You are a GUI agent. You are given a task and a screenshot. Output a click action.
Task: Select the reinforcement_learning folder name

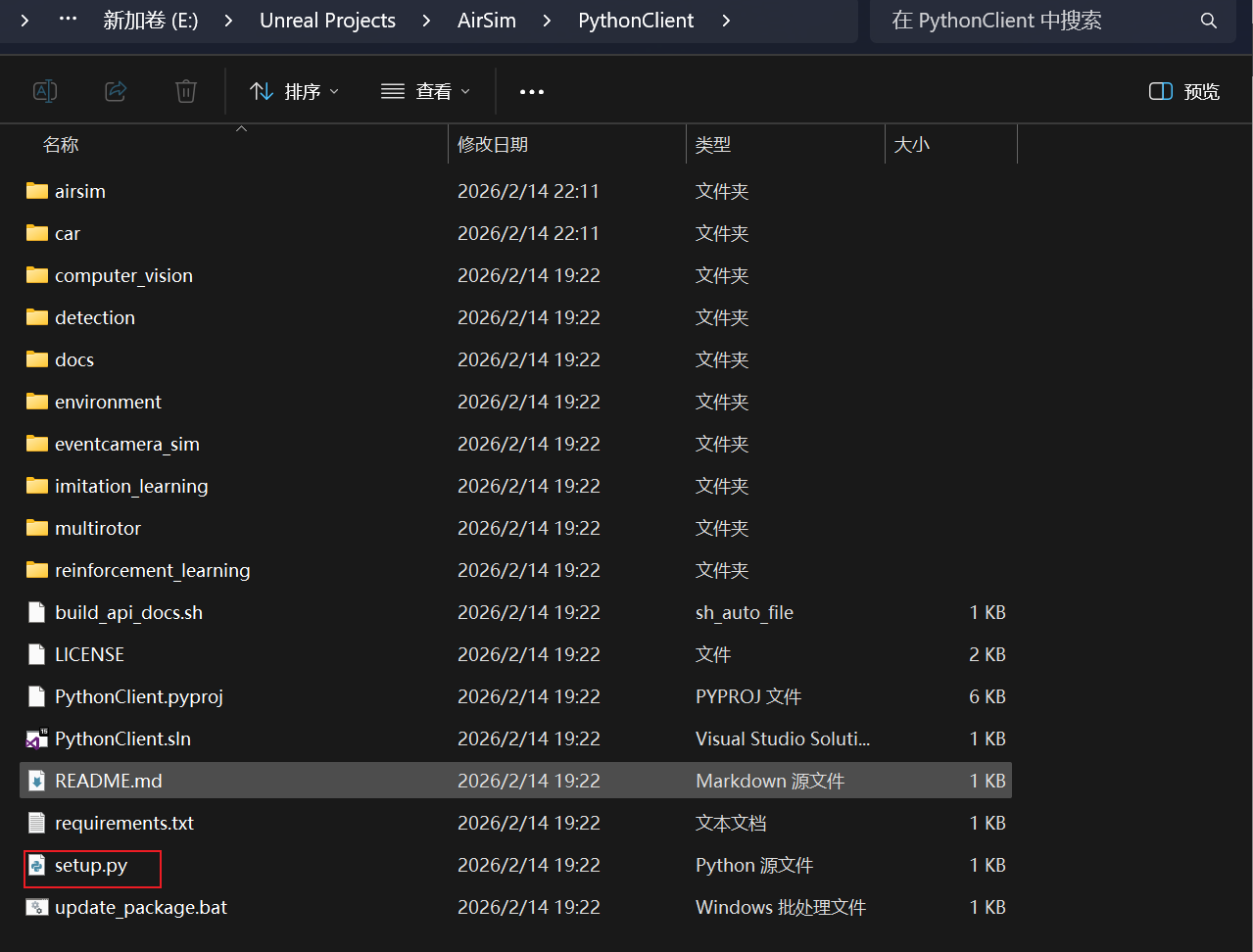pyautogui.click(x=153, y=570)
